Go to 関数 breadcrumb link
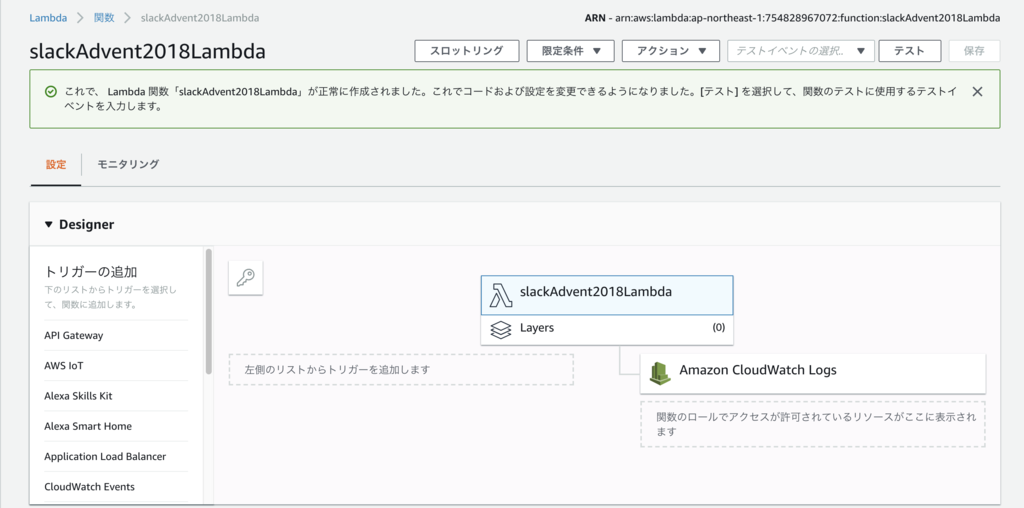This screenshot has width=1024, height=508. (104, 18)
